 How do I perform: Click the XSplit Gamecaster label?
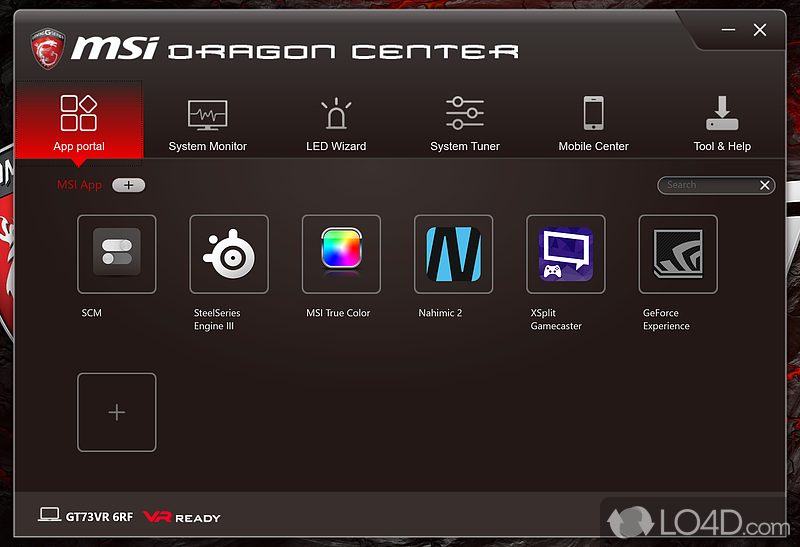point(556,319)
